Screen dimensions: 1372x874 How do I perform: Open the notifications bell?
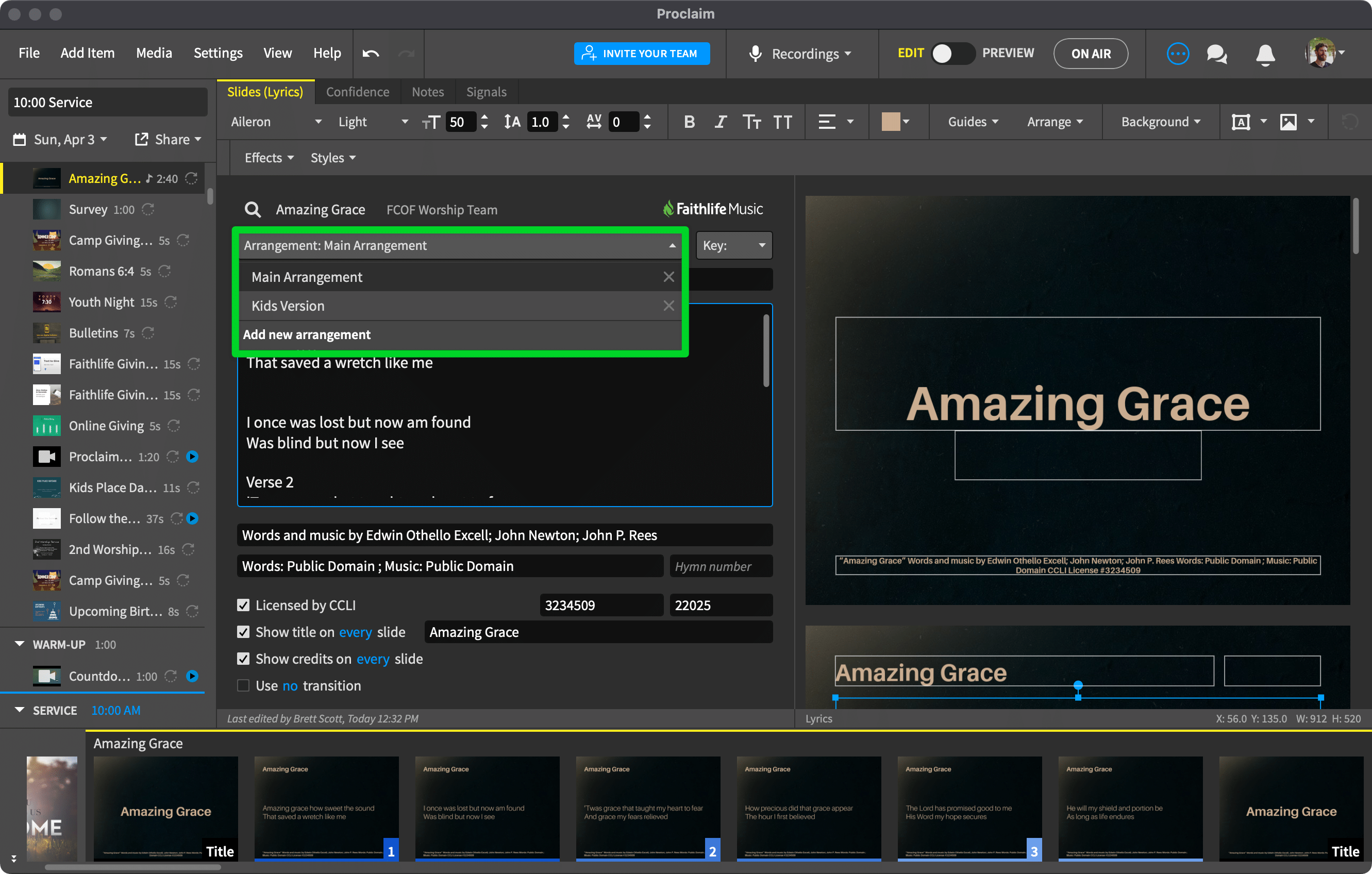point(1265,54)
